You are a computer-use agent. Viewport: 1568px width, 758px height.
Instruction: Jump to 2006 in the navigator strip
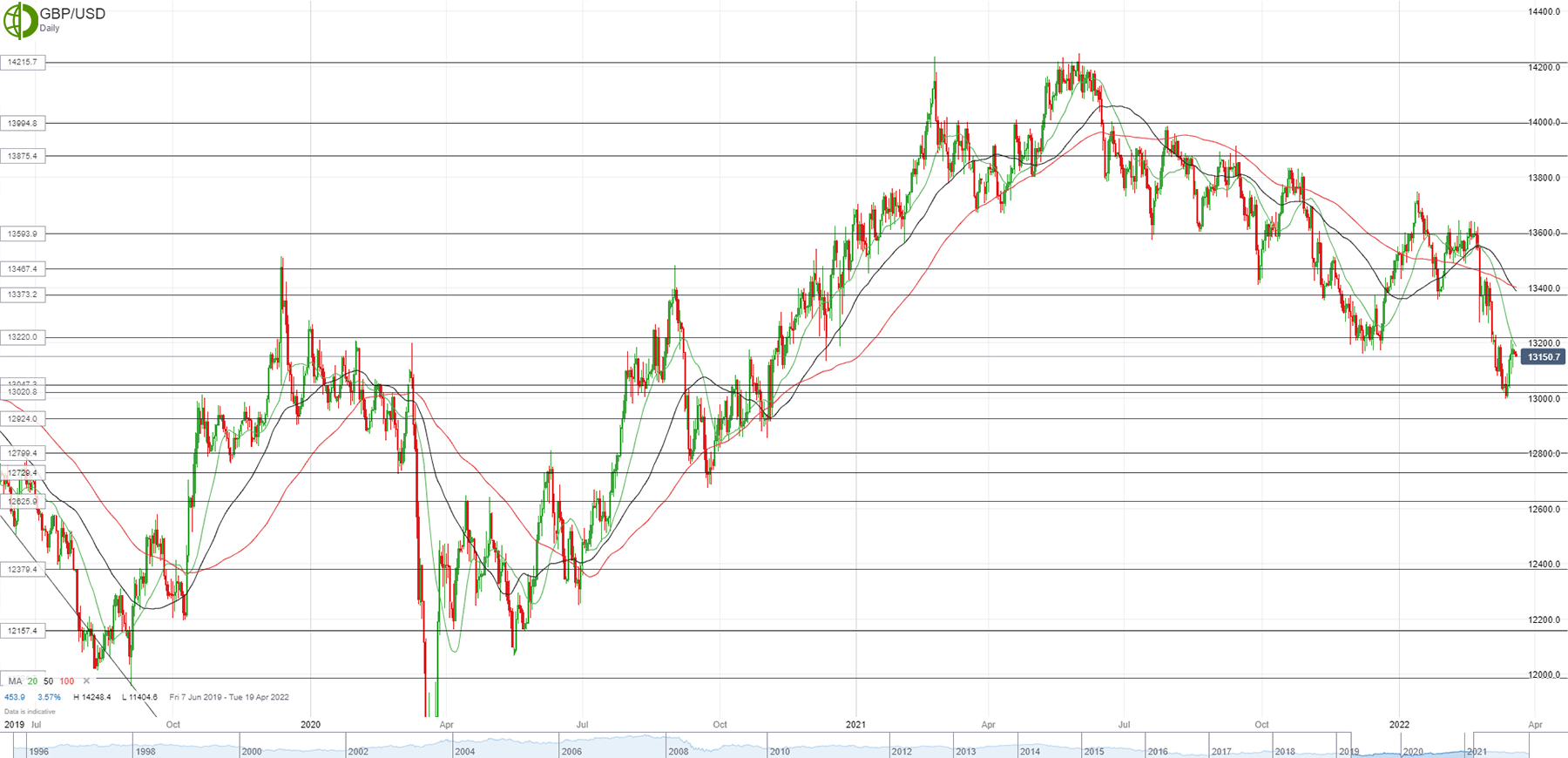(571, 752)
